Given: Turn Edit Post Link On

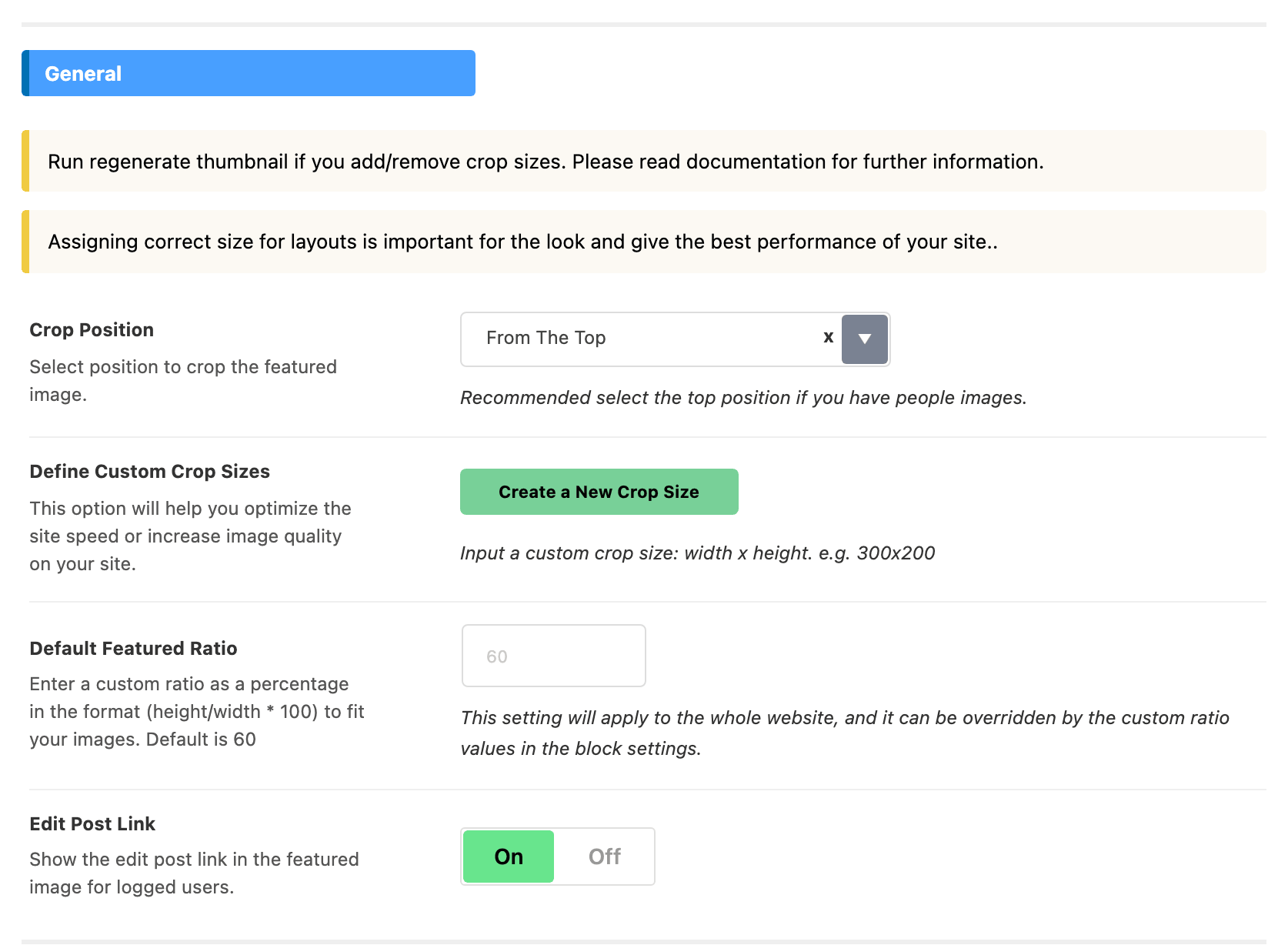Looking at the screenshot, I should (509, 857).
